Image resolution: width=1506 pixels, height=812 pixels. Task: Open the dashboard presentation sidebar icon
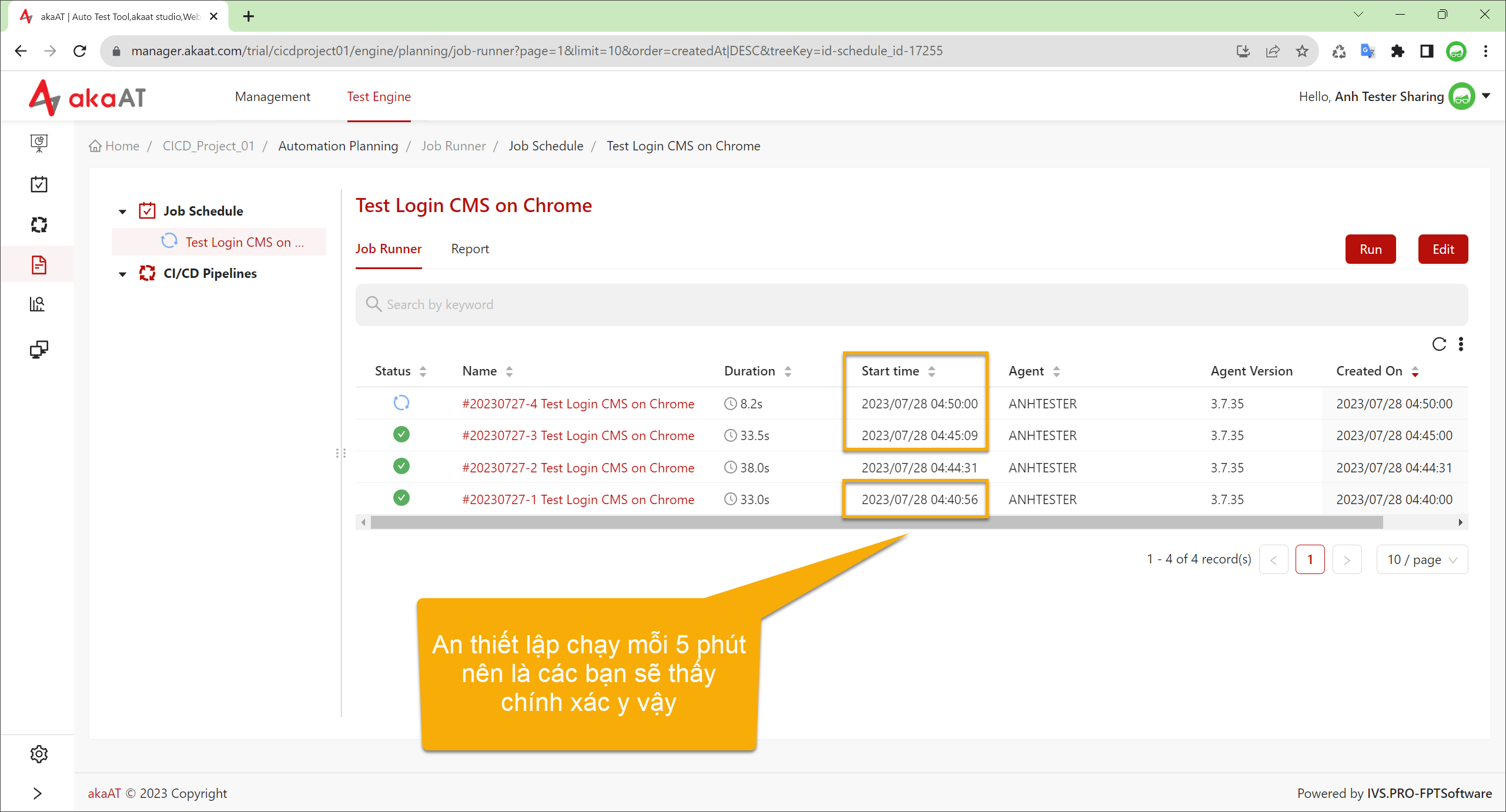pyautogui.click(x=39, y=143)
